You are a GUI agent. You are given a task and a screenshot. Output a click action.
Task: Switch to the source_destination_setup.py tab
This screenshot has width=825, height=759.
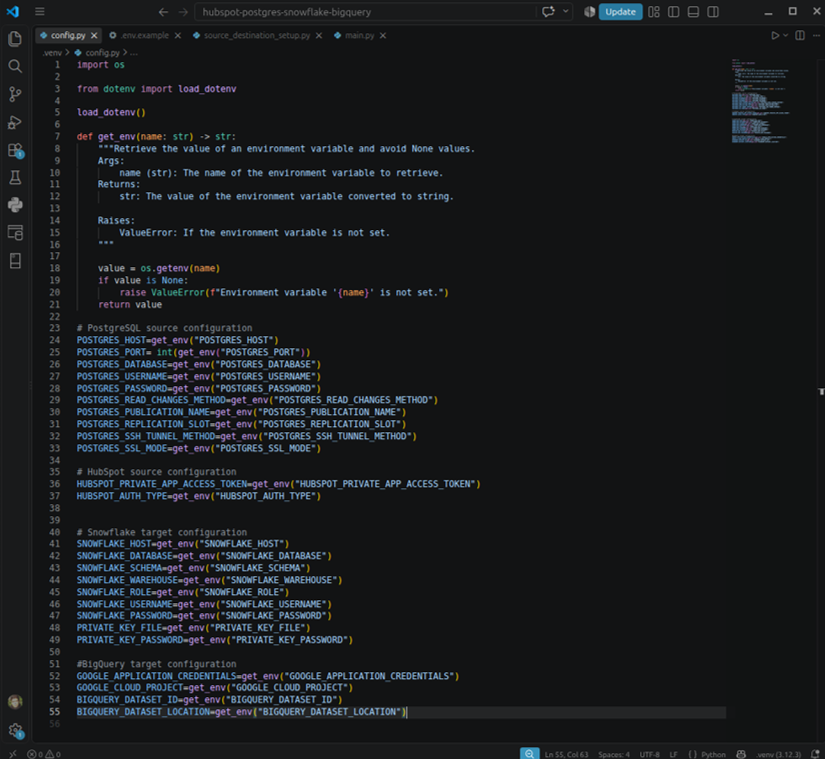[257, 35]
